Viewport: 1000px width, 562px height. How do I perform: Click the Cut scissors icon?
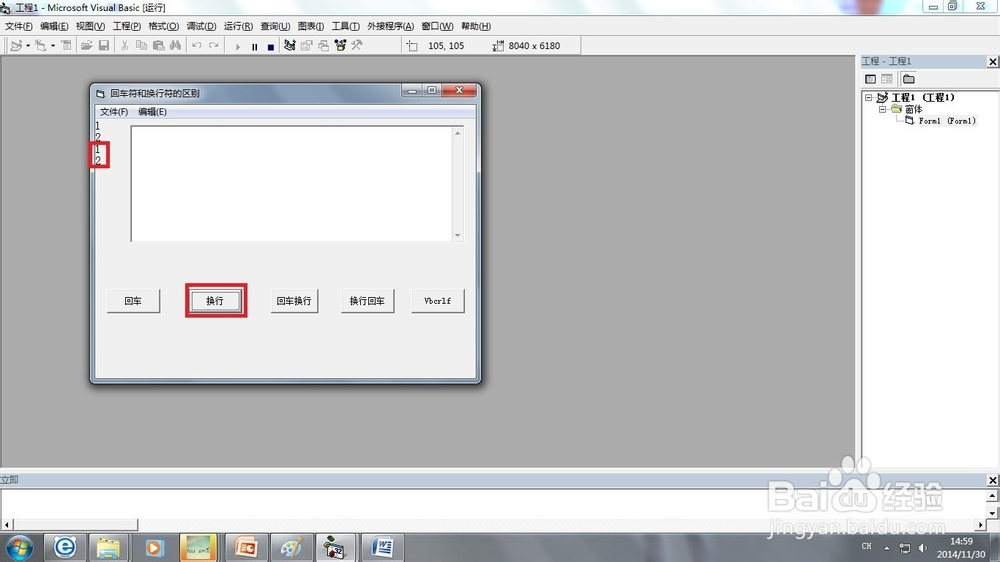pyautogui.click(x=124, y=45)
